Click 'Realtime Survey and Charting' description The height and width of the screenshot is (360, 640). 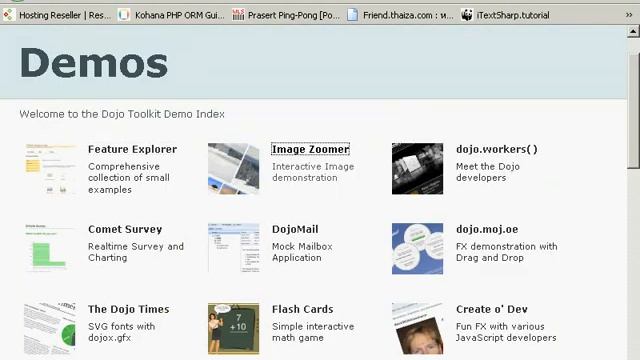tap(136, 252)
